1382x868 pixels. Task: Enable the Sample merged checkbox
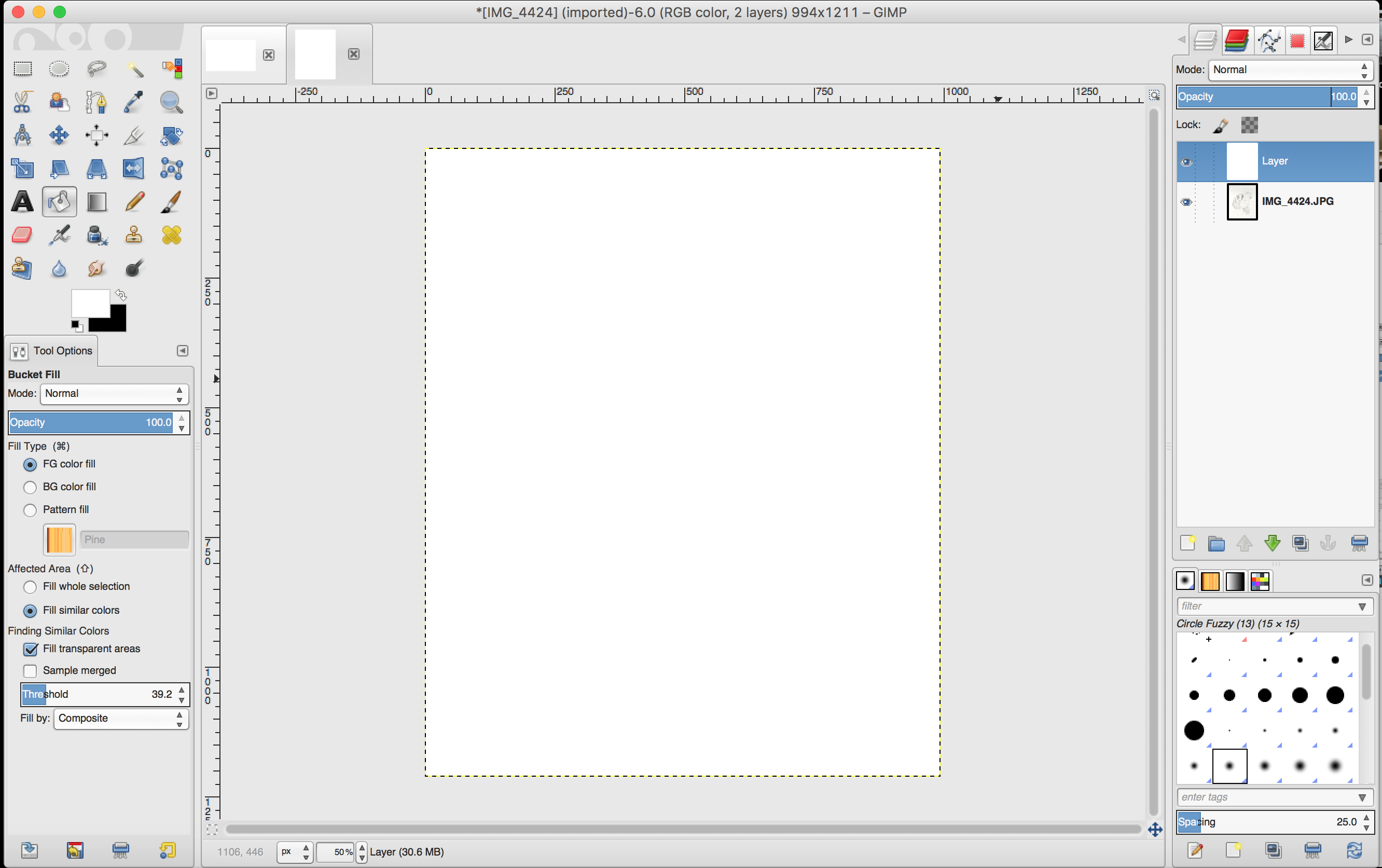click(x=30, y=670)
